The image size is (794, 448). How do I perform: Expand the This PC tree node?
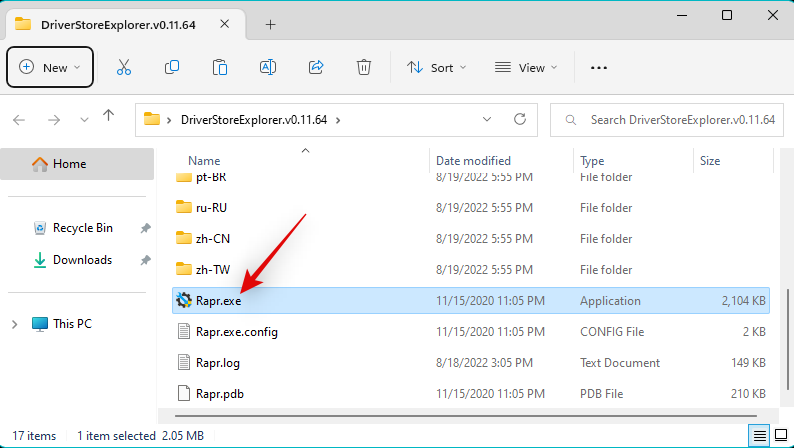[x=15, y=324]
